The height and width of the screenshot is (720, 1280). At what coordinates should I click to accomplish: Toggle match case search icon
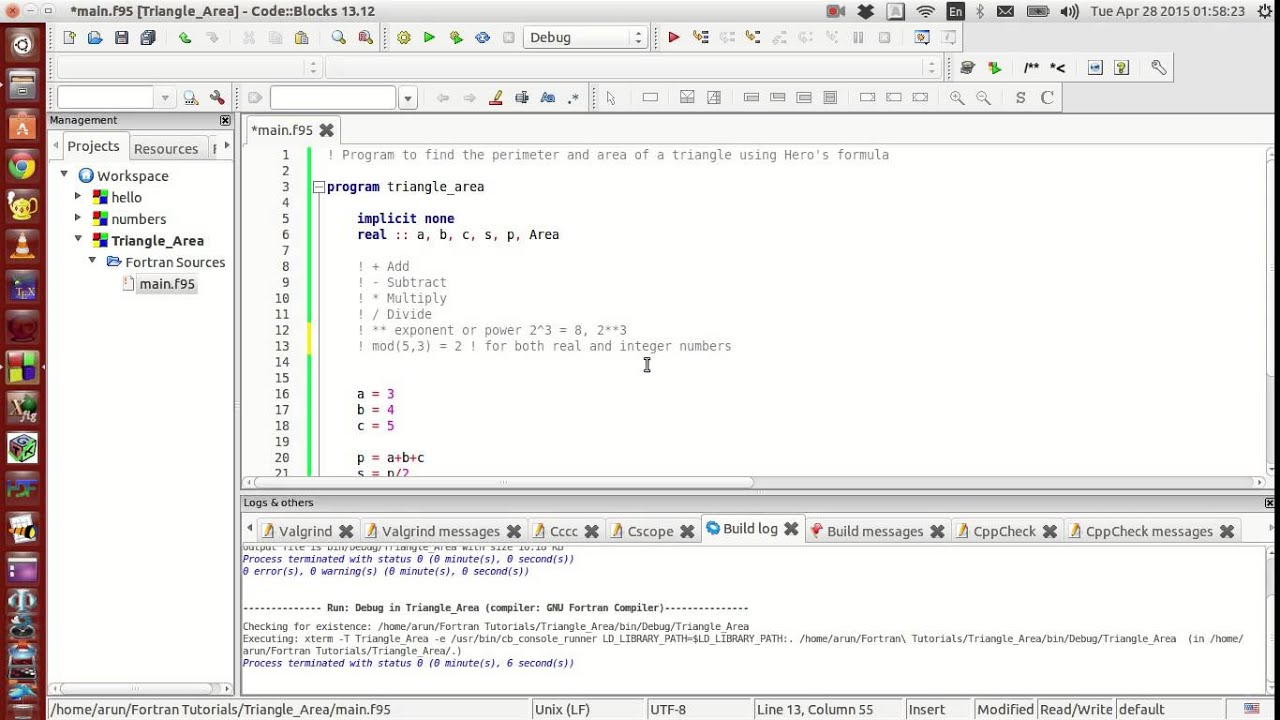pos(547,97)
